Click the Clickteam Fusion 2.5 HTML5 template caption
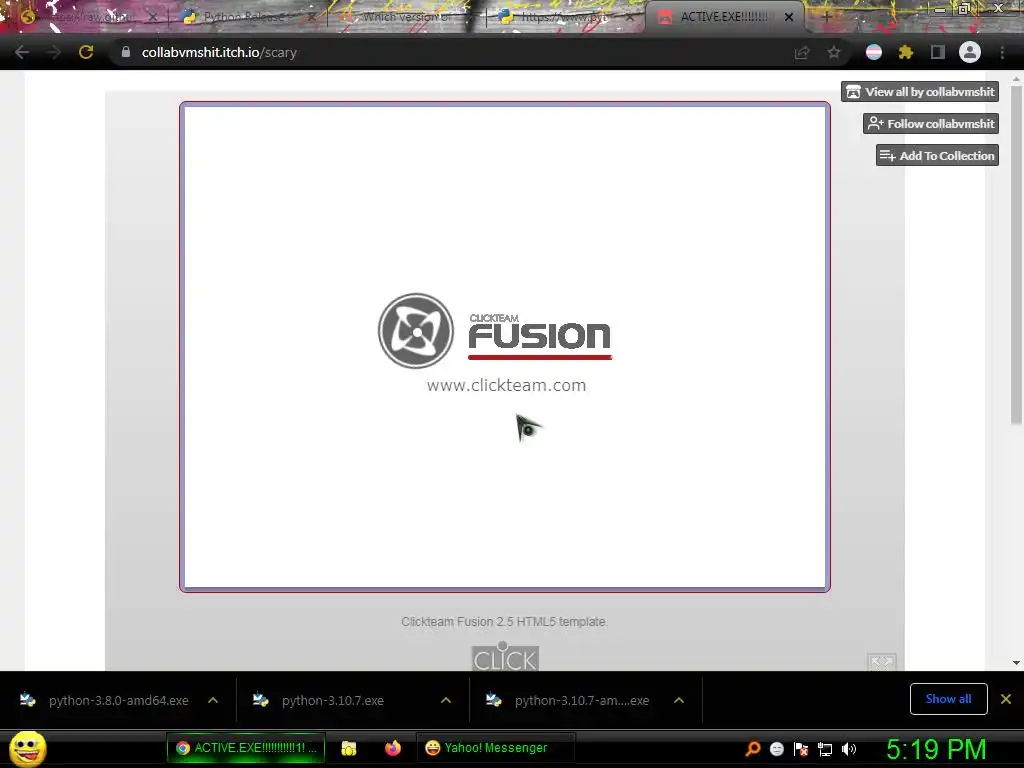Screen dimensions: 1024x768 click(504, 622)
